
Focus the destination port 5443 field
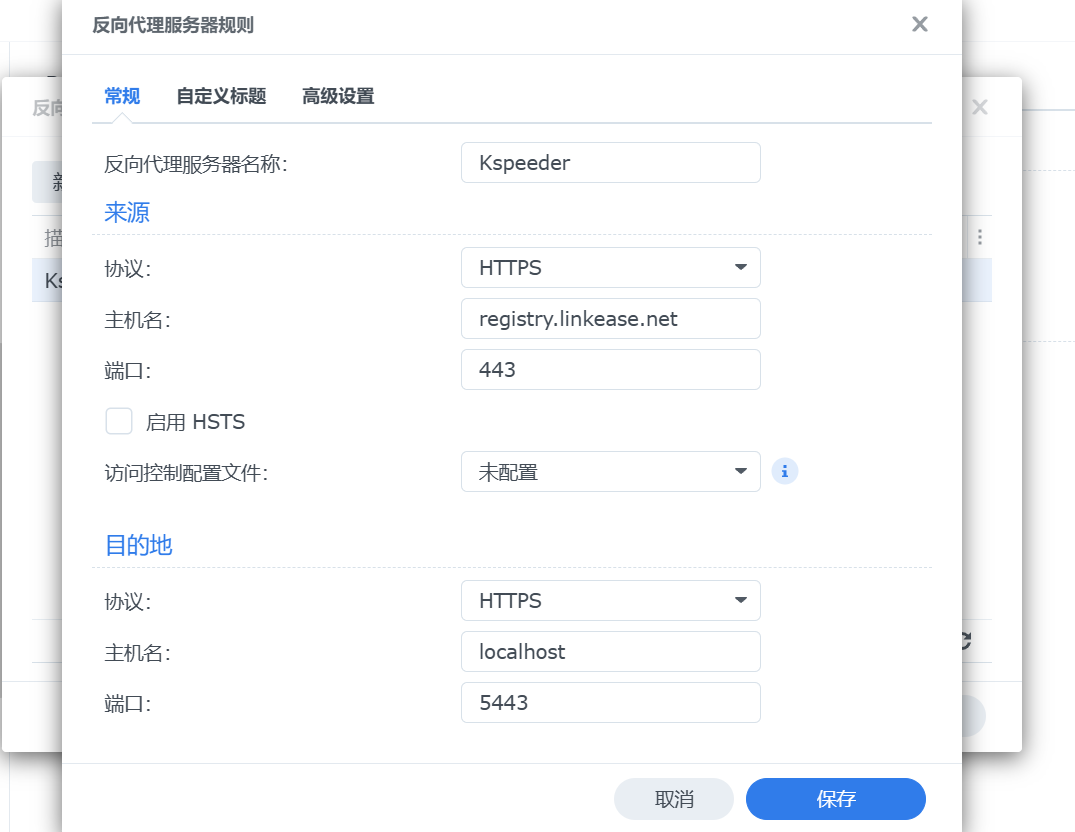coord(610,703)
